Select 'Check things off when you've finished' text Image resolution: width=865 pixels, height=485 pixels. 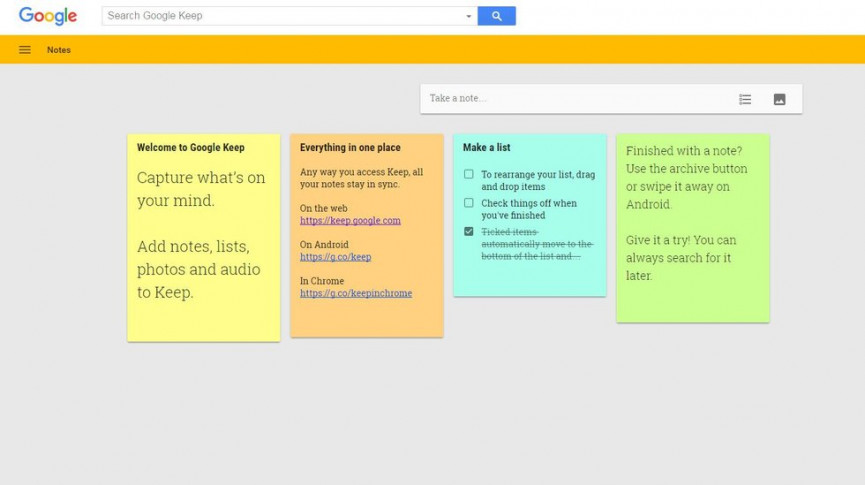click(528, 209)
